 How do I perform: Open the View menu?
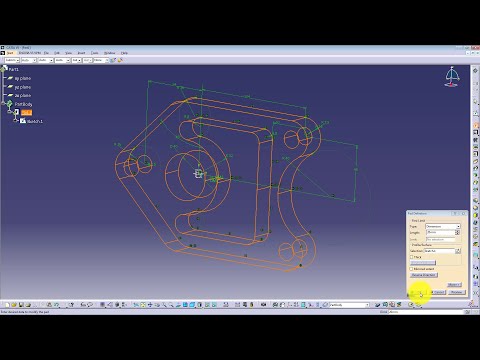(x=68, y=53)
